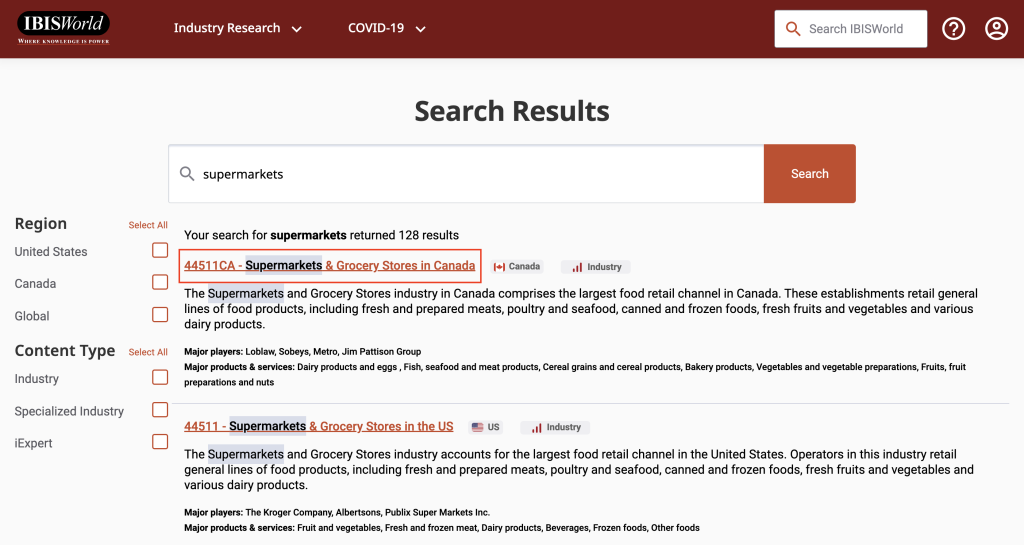Click the magnifier icon in header search
Screen dimensions: 1024x545
point(793,29)
